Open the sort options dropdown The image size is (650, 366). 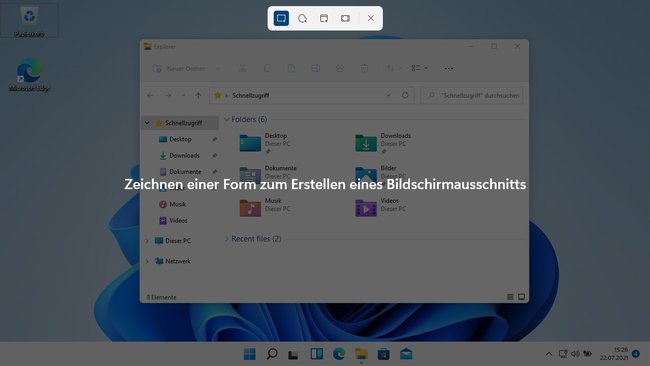click(393, 68)
